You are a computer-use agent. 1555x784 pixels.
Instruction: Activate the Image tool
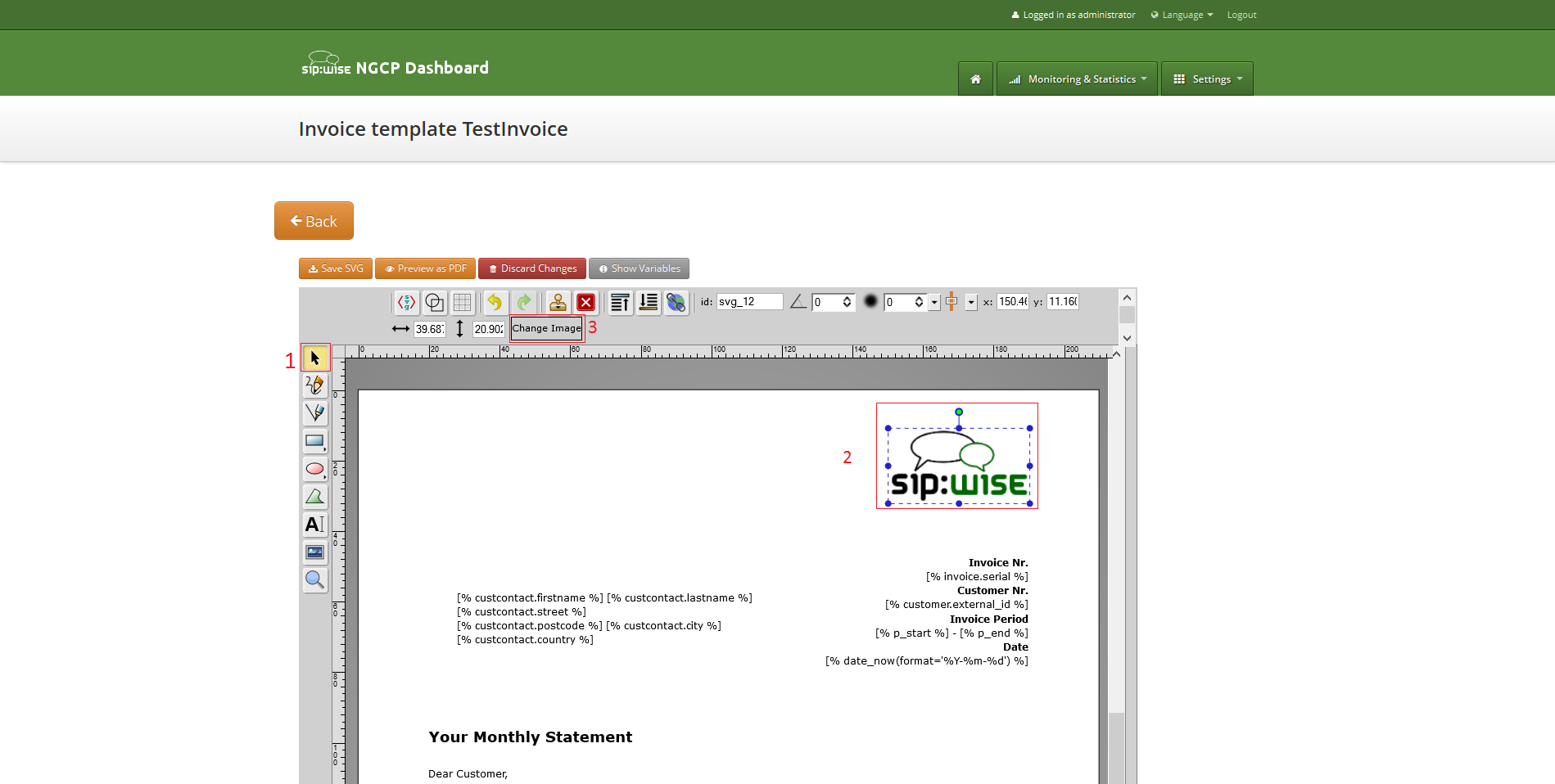pyautogui.click(x=314, y=552)
